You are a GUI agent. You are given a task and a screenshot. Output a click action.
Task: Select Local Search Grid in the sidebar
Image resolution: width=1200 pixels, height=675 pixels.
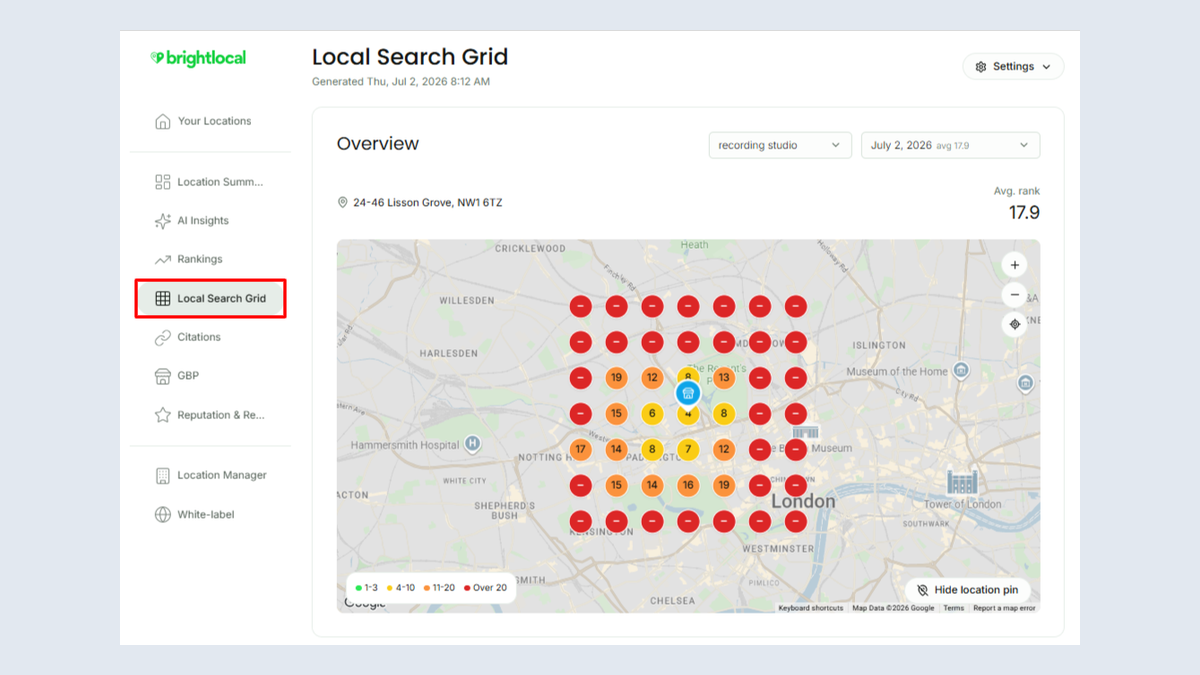211,299
